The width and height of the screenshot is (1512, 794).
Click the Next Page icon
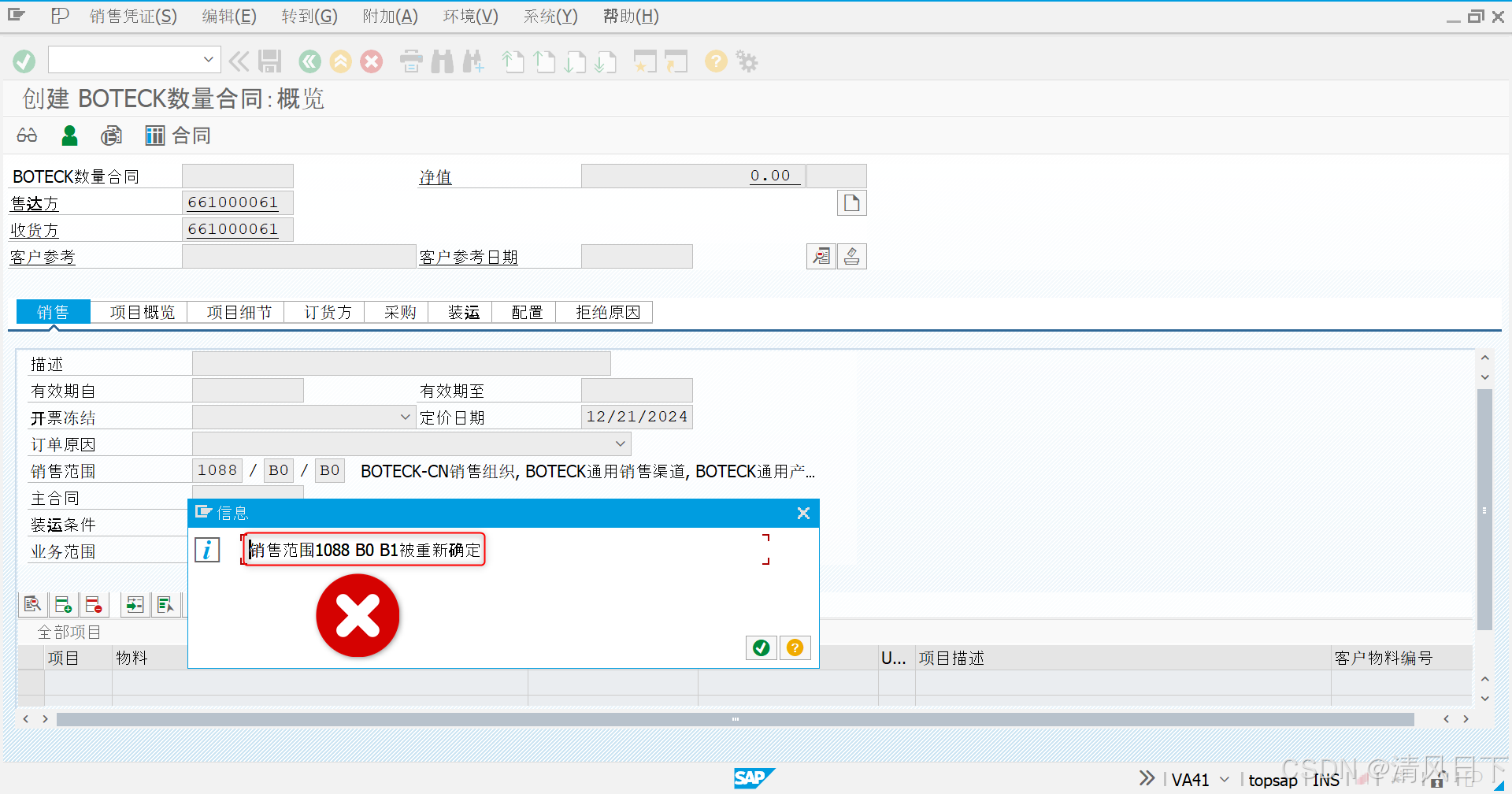tap(576, 61)
